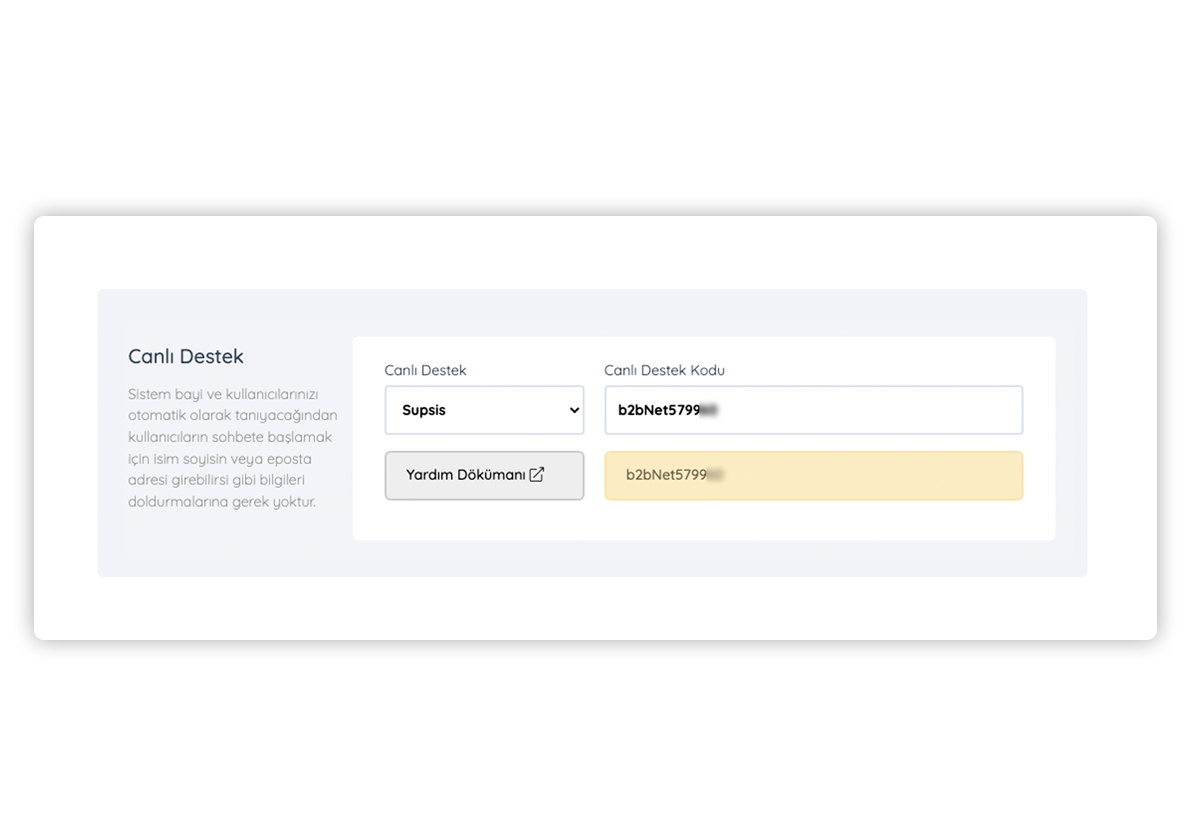Click the Yardım Dökümanı label text

coord(466,475)
